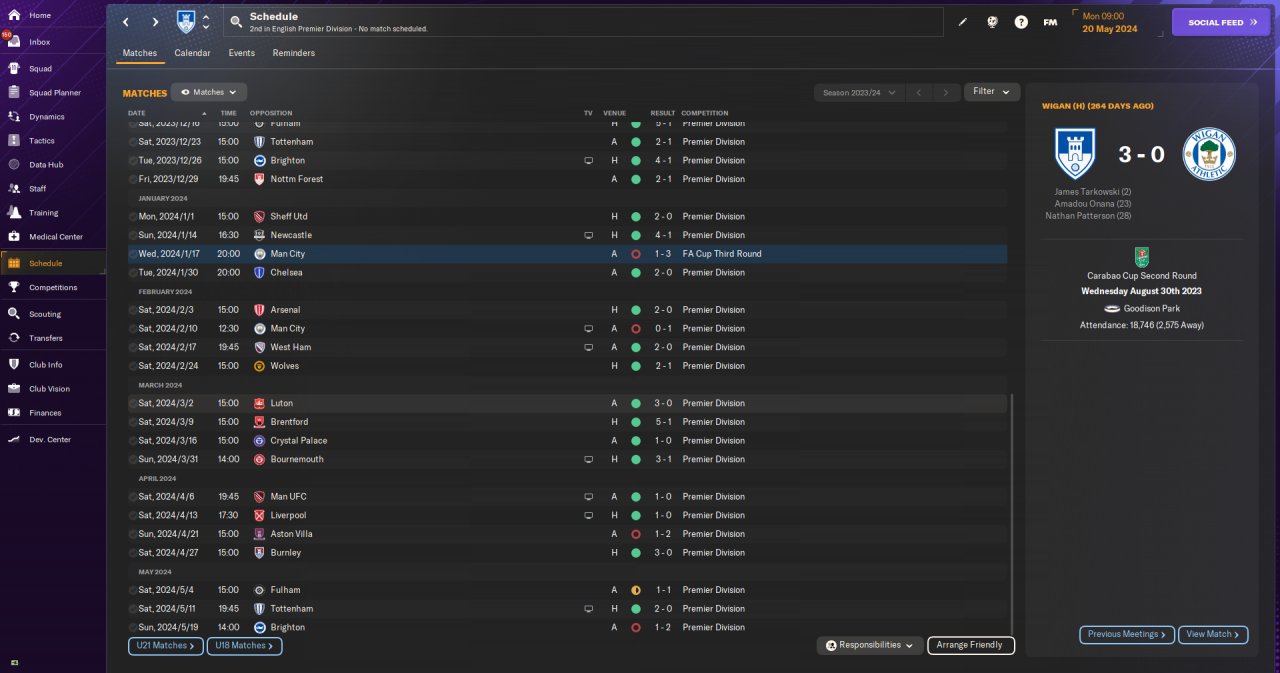Sort by the Opposition column header
Viewport: 1280px width, 673px height.
271,113
